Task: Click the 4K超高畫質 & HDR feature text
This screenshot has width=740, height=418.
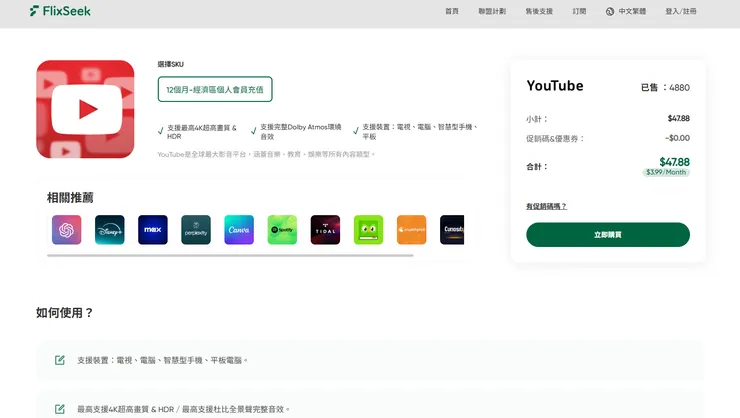Action: click(x=202, y=132)
